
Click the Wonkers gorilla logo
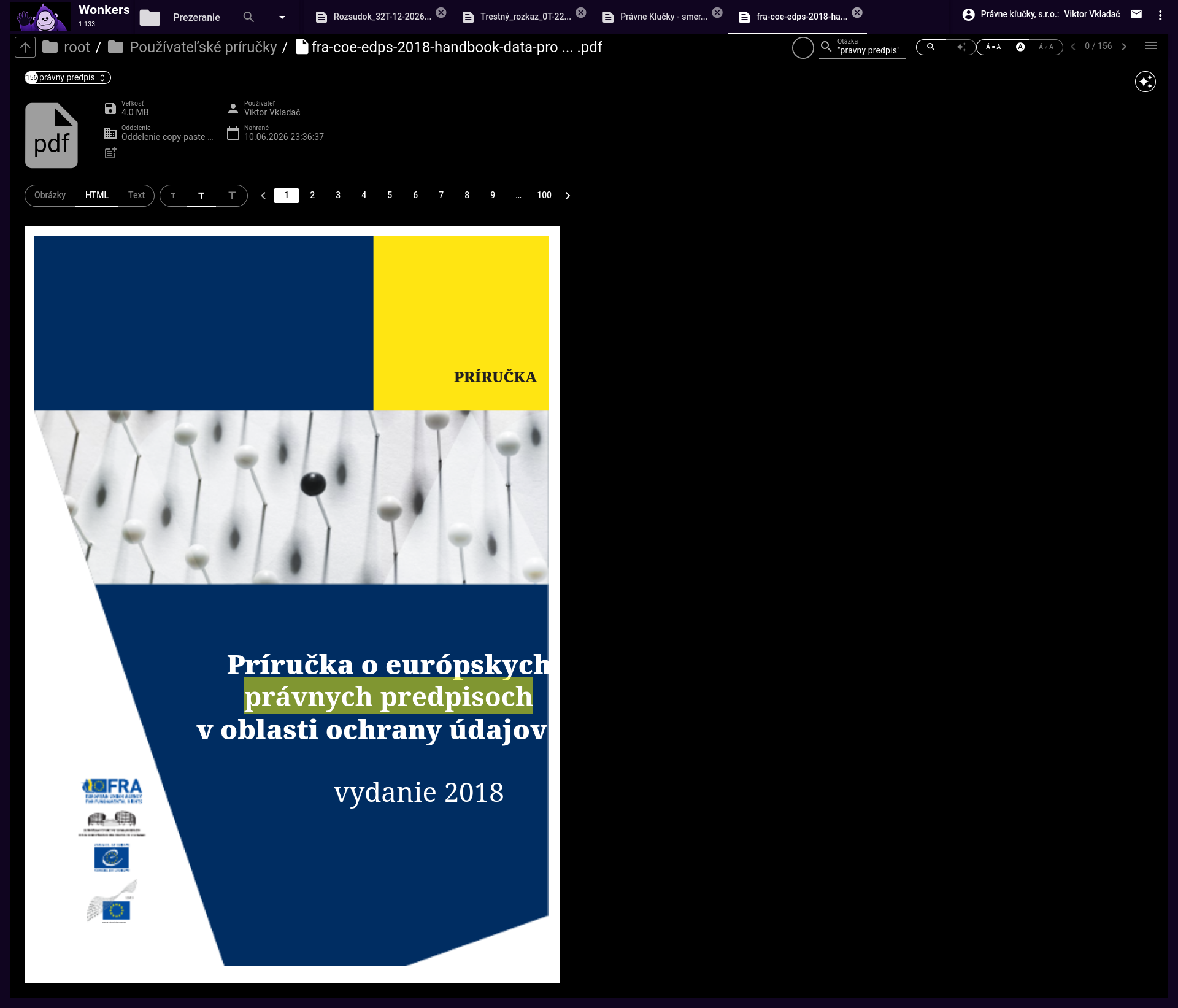point(41,17)
